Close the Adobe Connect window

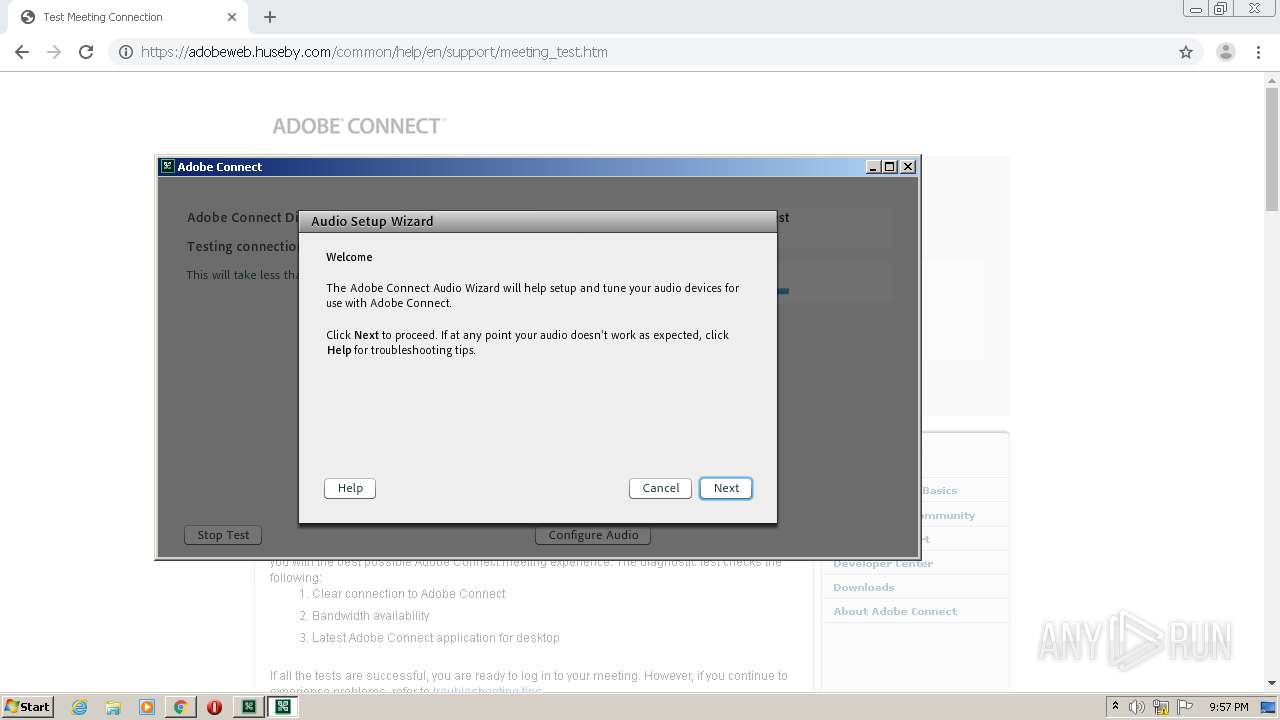tap(908, 167)
